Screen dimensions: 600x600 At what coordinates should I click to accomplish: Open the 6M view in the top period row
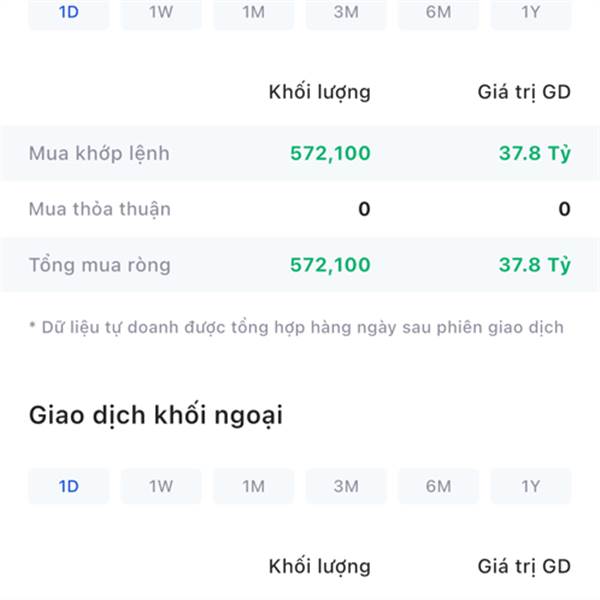[439, 14]
